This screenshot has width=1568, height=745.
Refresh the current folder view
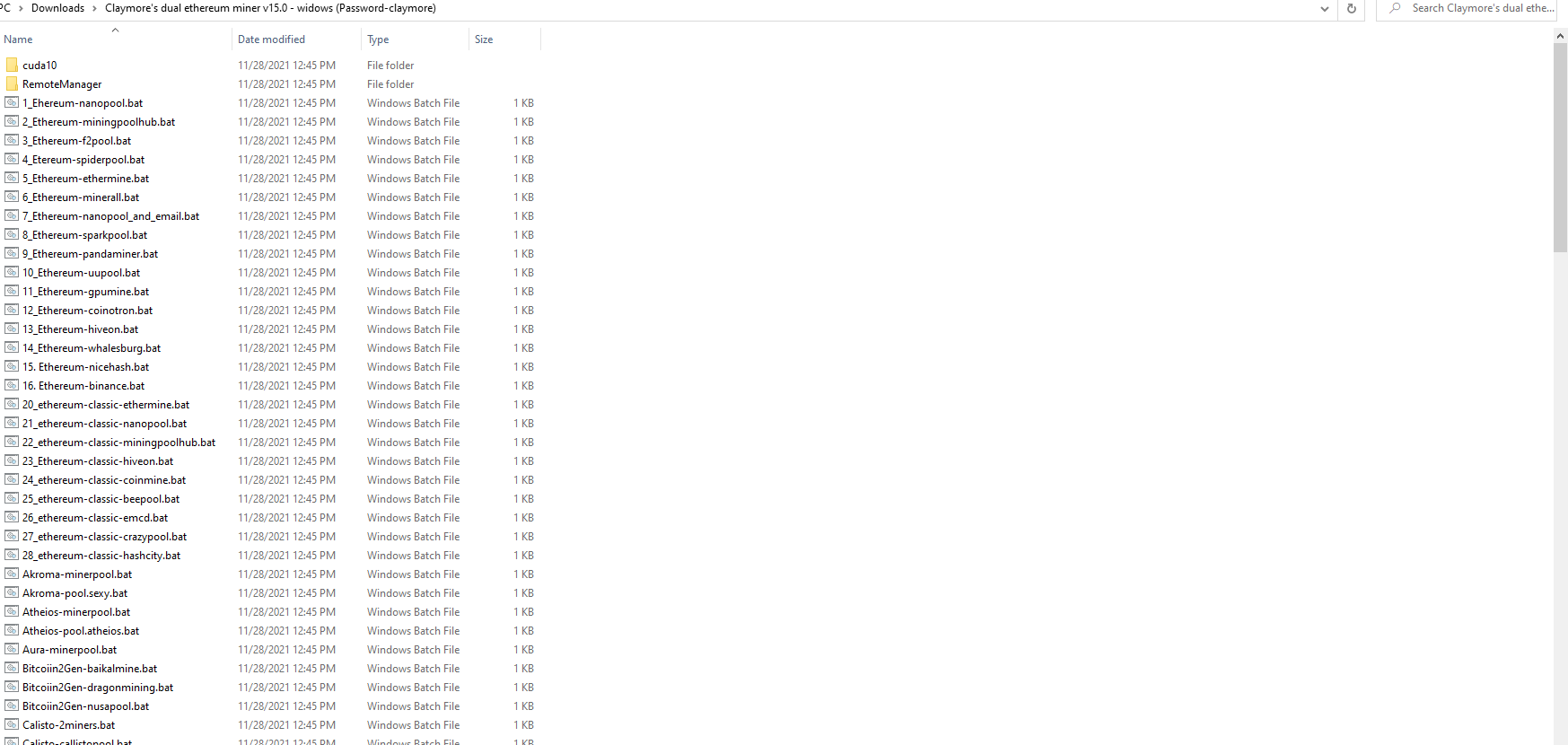coord(1351,8)
